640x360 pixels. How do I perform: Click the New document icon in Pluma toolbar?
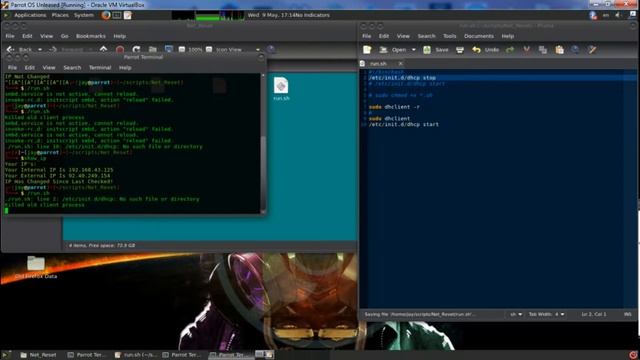pyautogui.click(x=367, y=50)
